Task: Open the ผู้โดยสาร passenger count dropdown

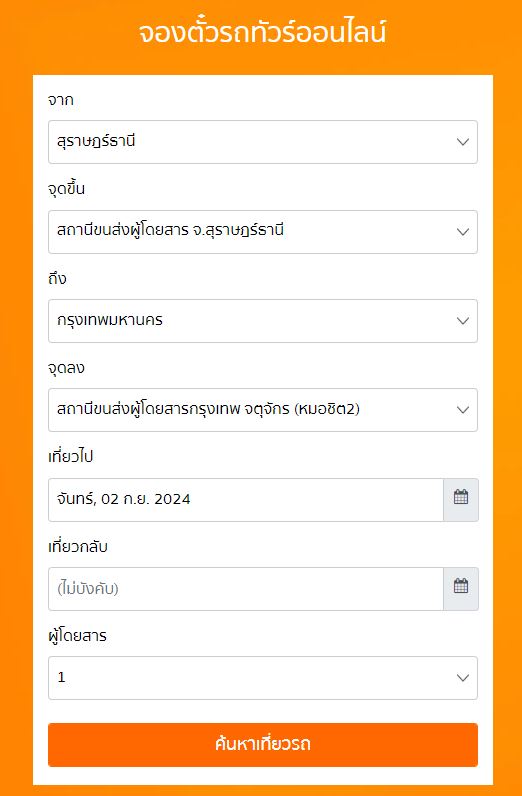Action: 263,678
